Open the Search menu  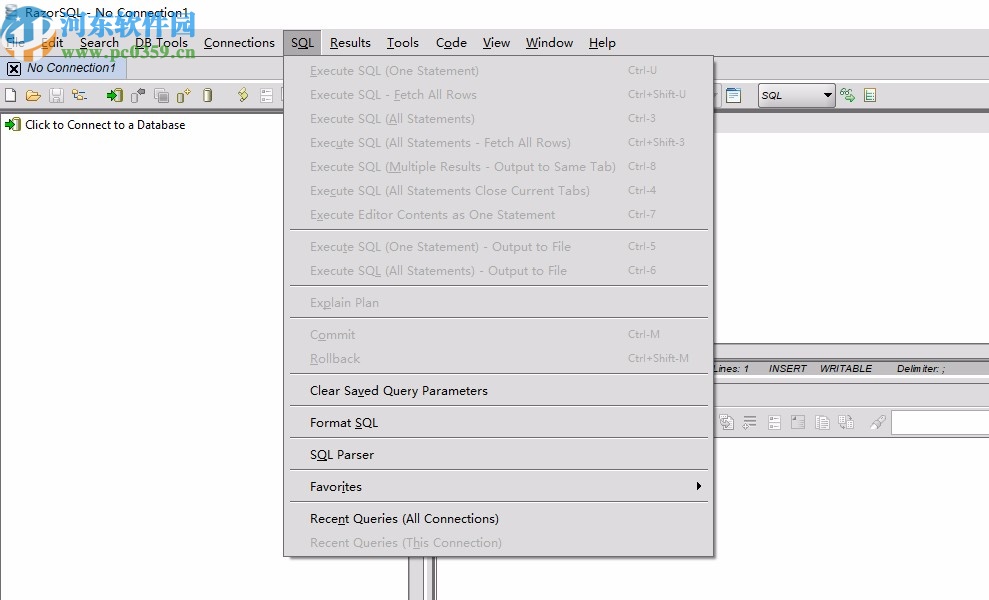pos(99,42)
